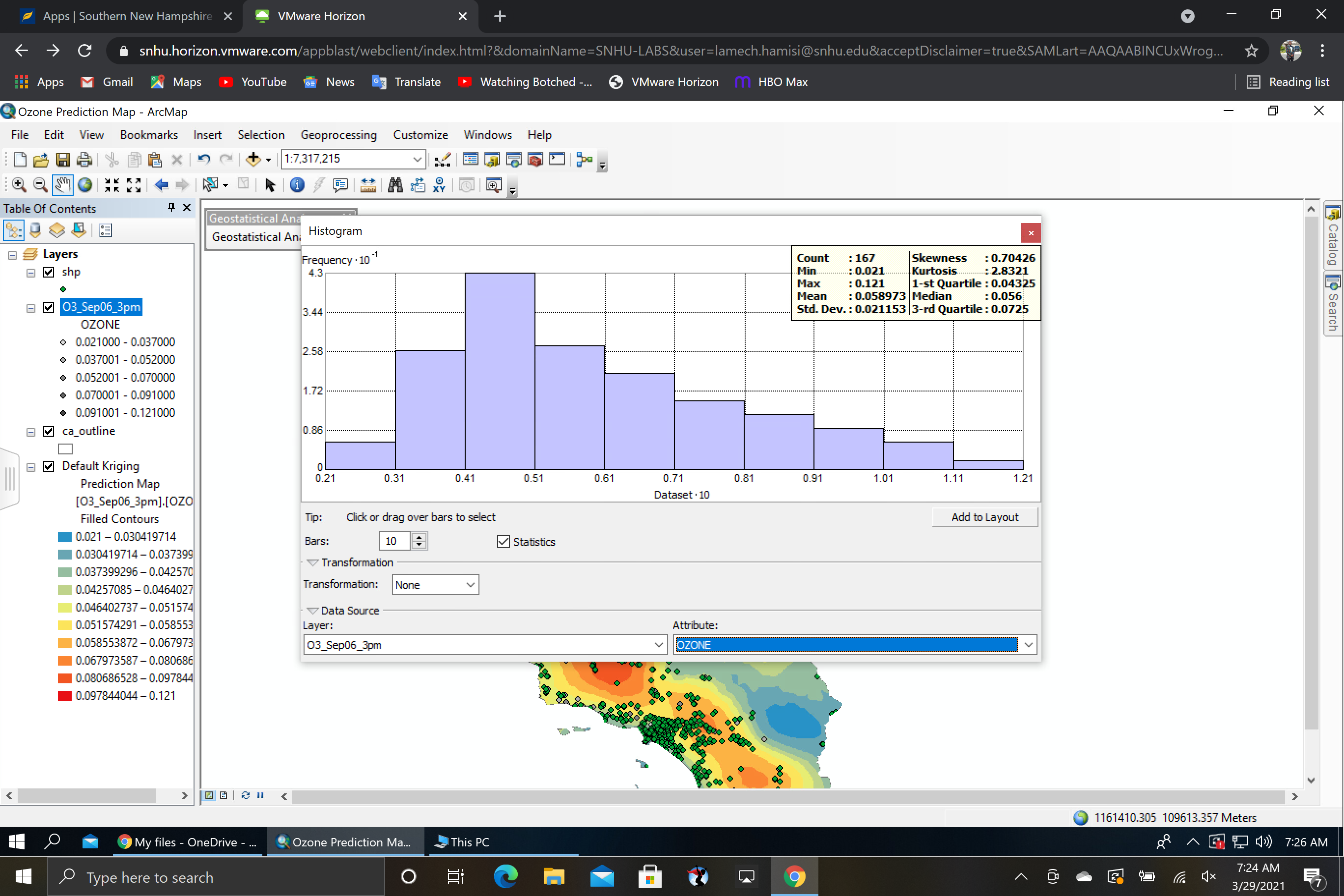Screen dimensions: 1344x896
Task: Open the Python window icon
Action: pyautogui.click(x=557, y=160)
